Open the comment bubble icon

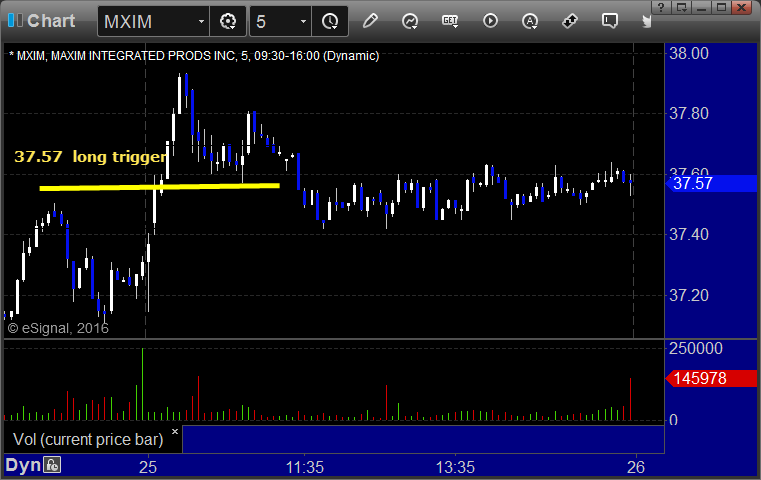[x=610, y=21]
